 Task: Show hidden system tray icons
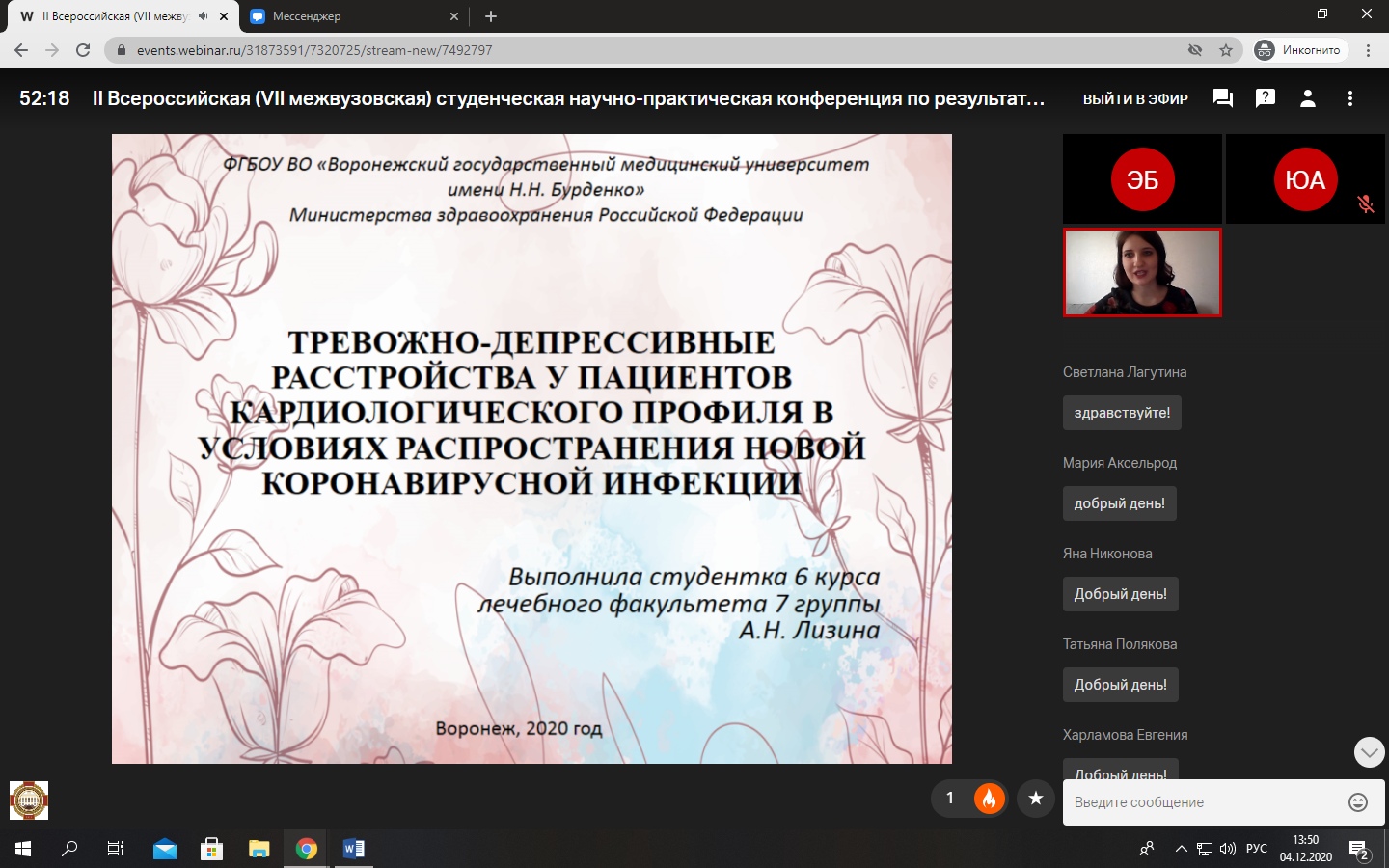1182,849
